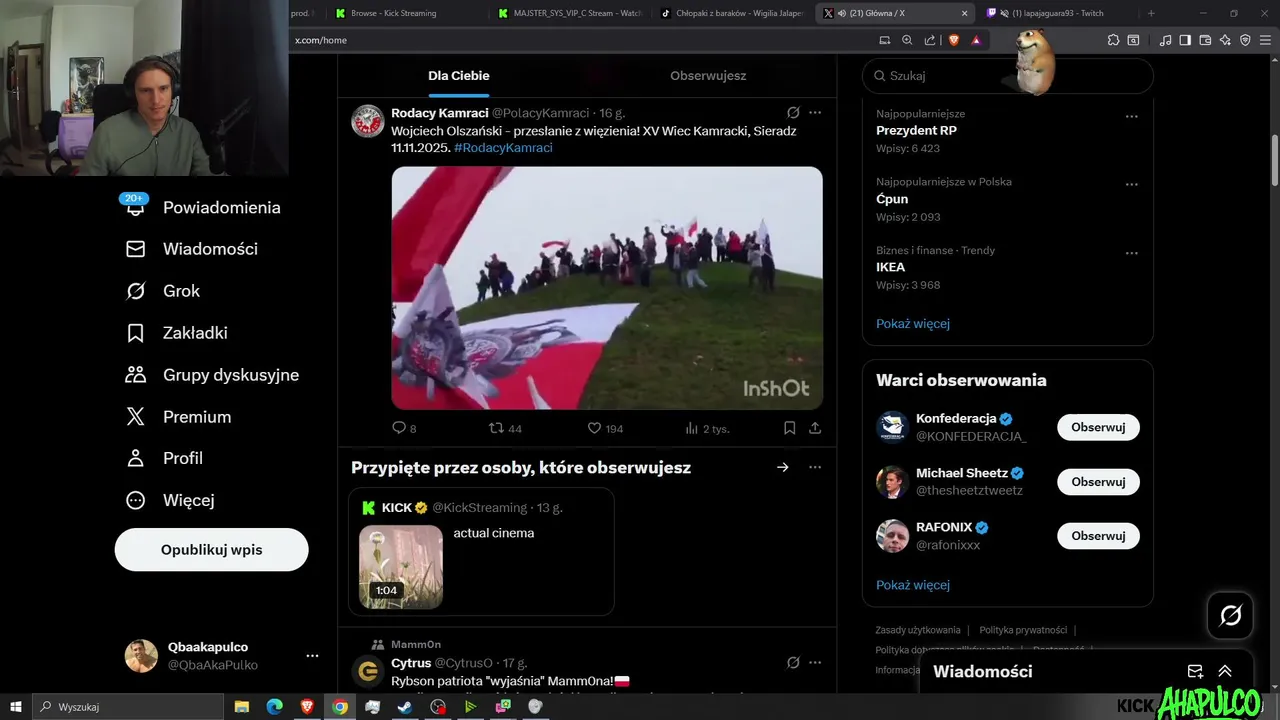
Task: Click the Szukaj search field
Action: pyautogui.click(x=1008, y=76)
